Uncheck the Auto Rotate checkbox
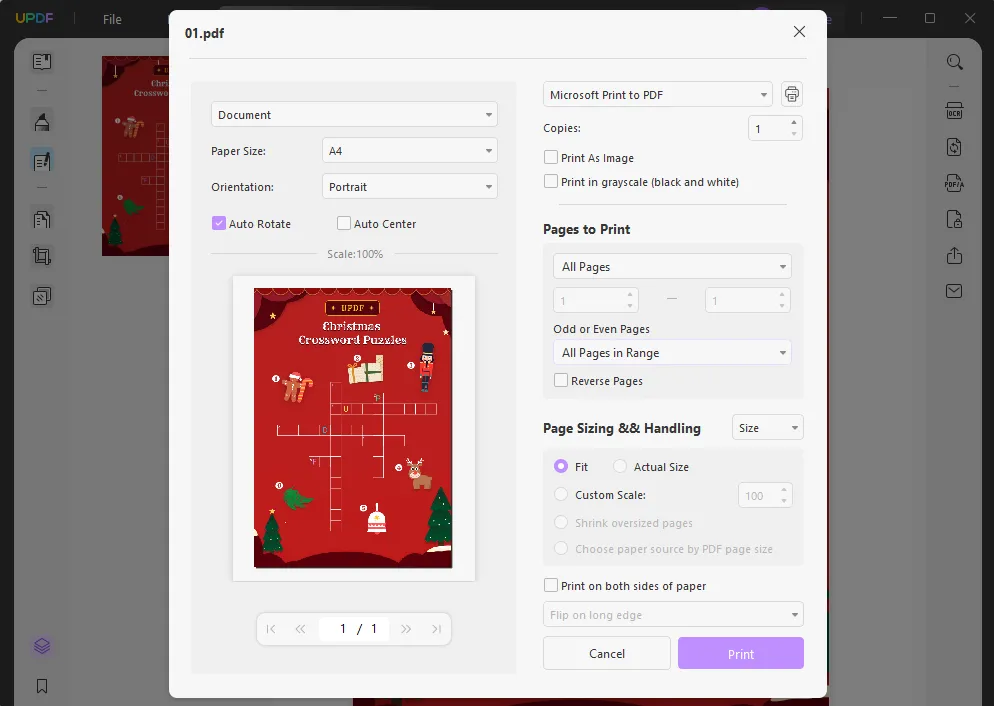 pyautogui.click(x=219, y=223)
